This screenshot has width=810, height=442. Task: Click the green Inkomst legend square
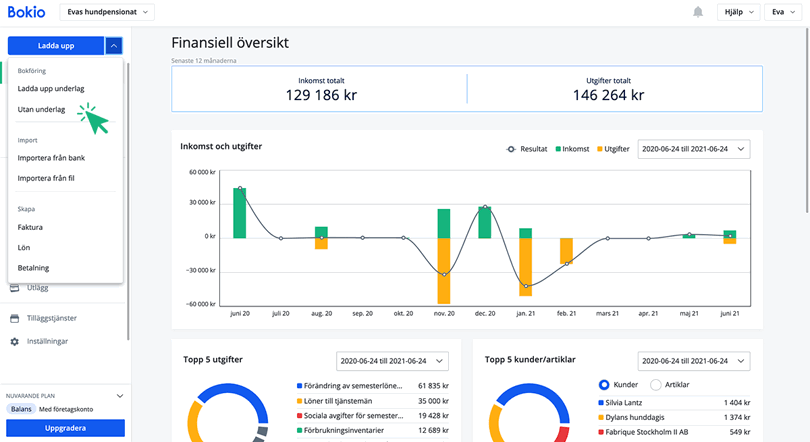click(559, 149)
